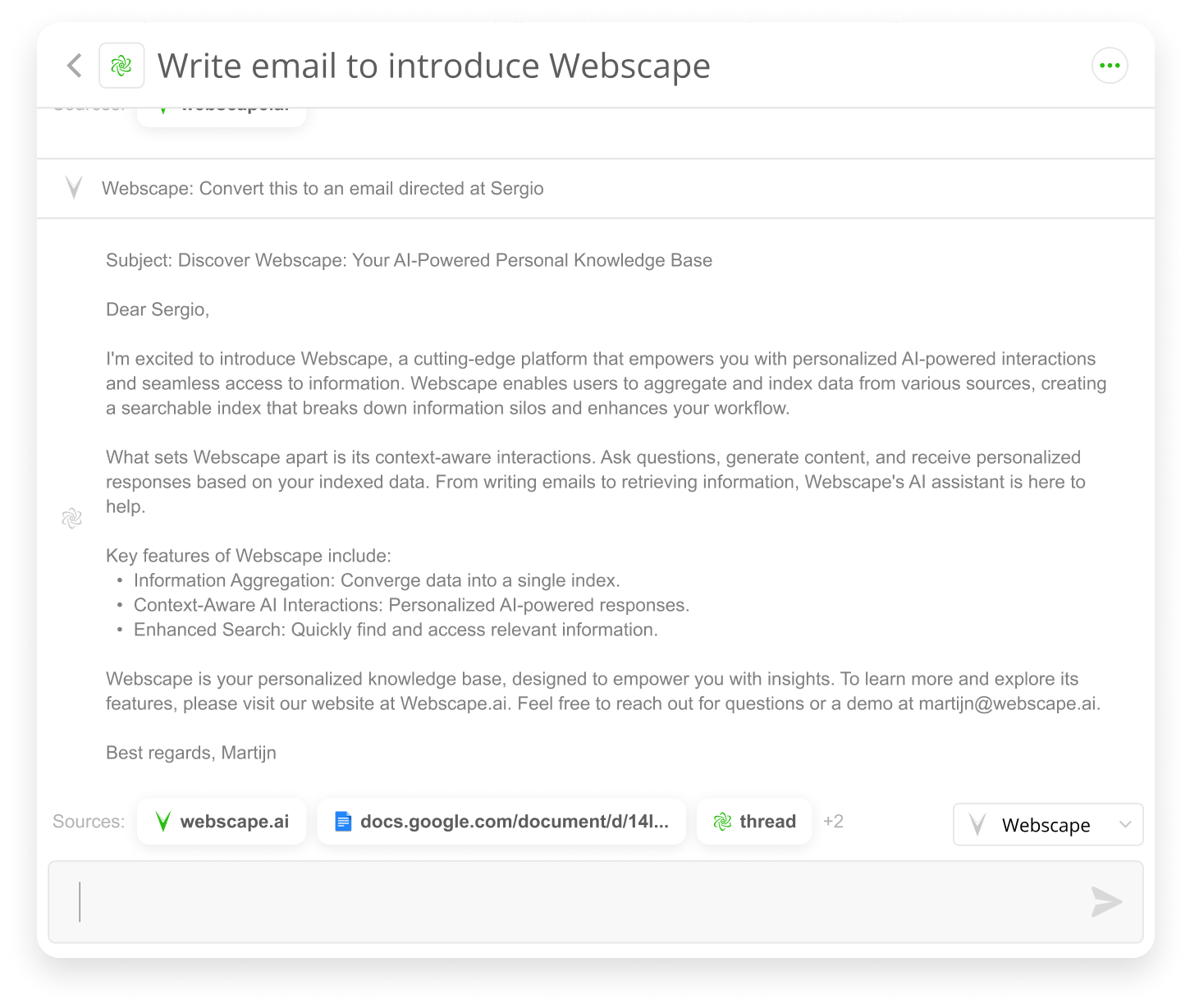Expand the dropdown chevron next to Webscape

point(1125,825)
